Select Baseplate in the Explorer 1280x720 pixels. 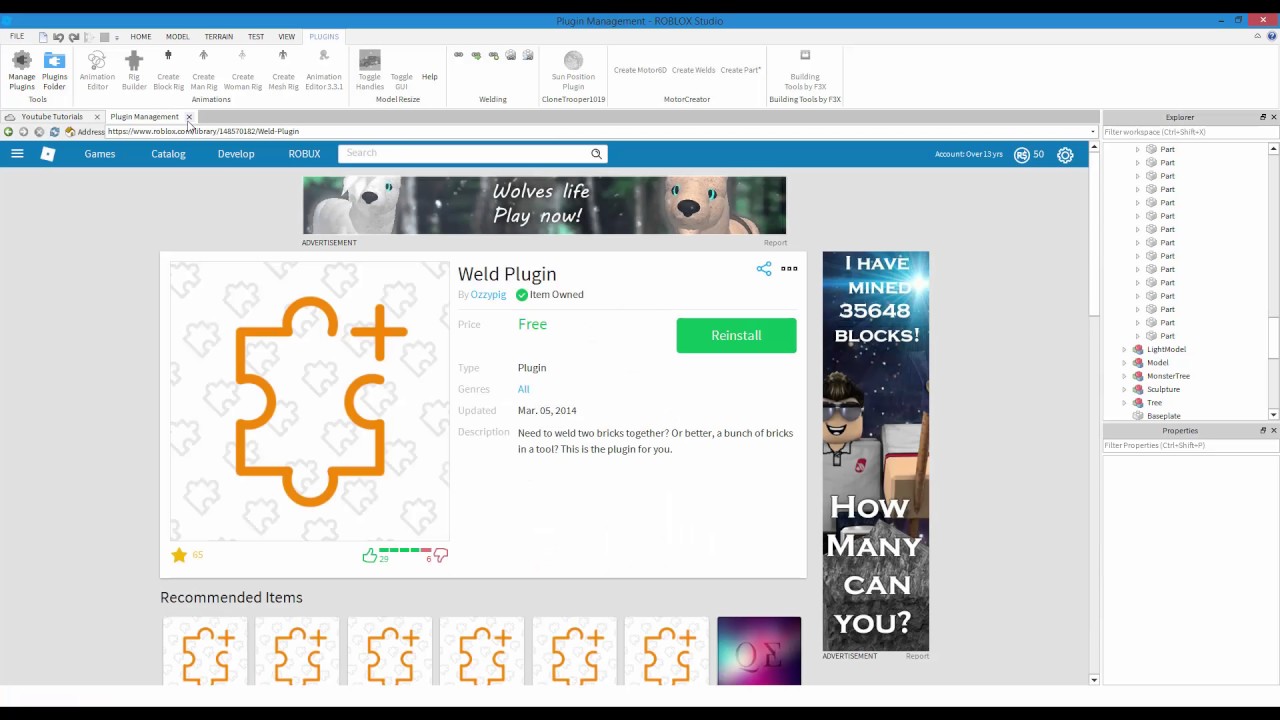pos(1164,416)
